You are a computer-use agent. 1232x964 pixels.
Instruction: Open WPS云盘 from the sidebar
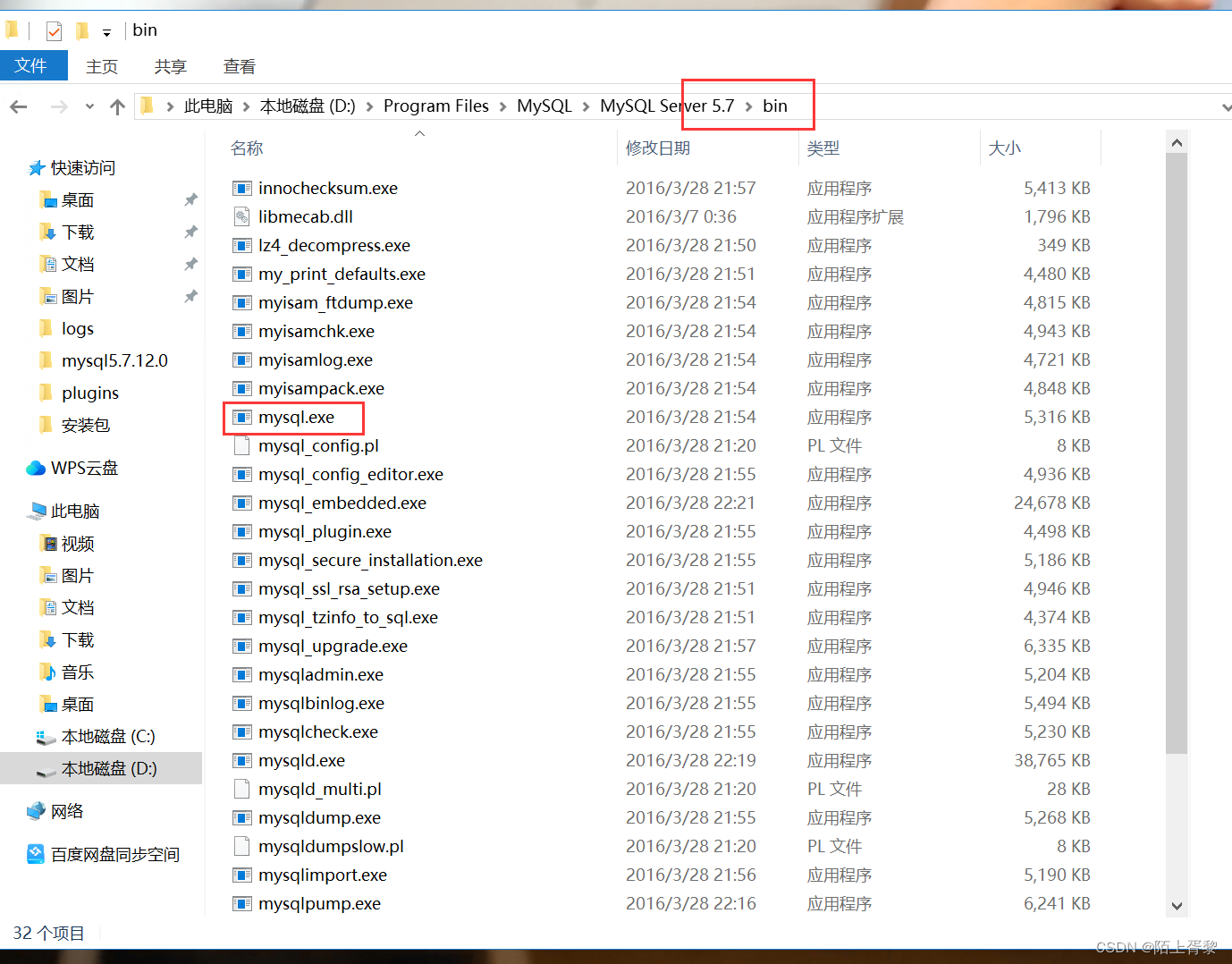82,468
